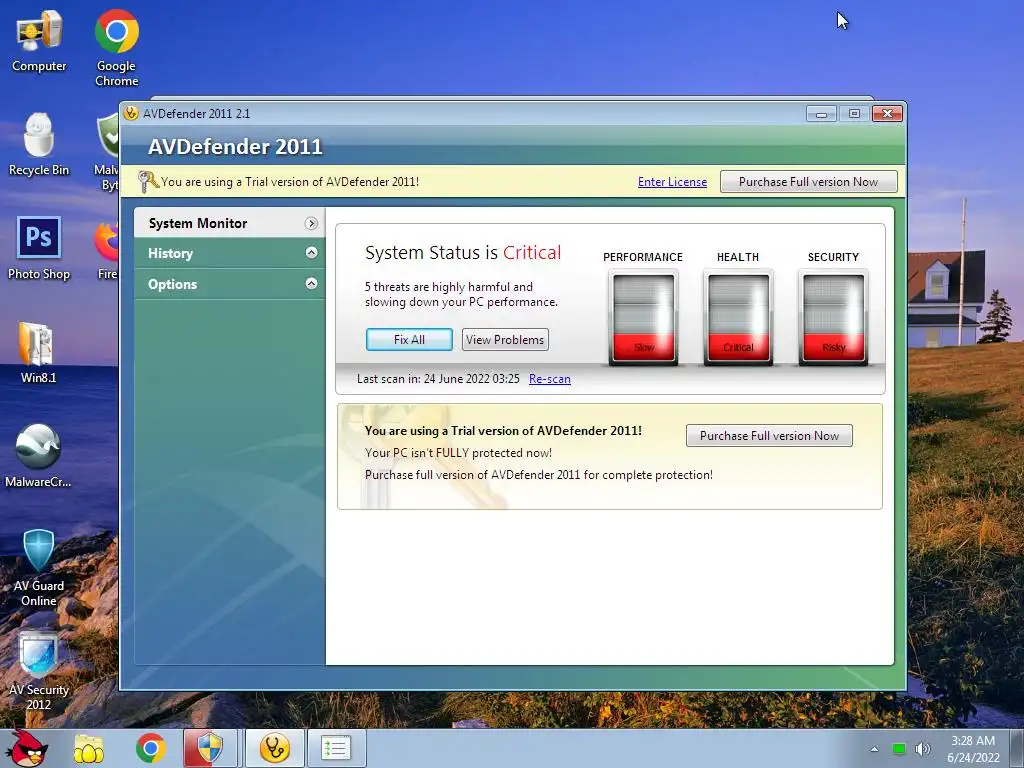Show hidden system tray icons
Image resolution: width=1024 pixels, height=768 pixels.
pos(874,749)
